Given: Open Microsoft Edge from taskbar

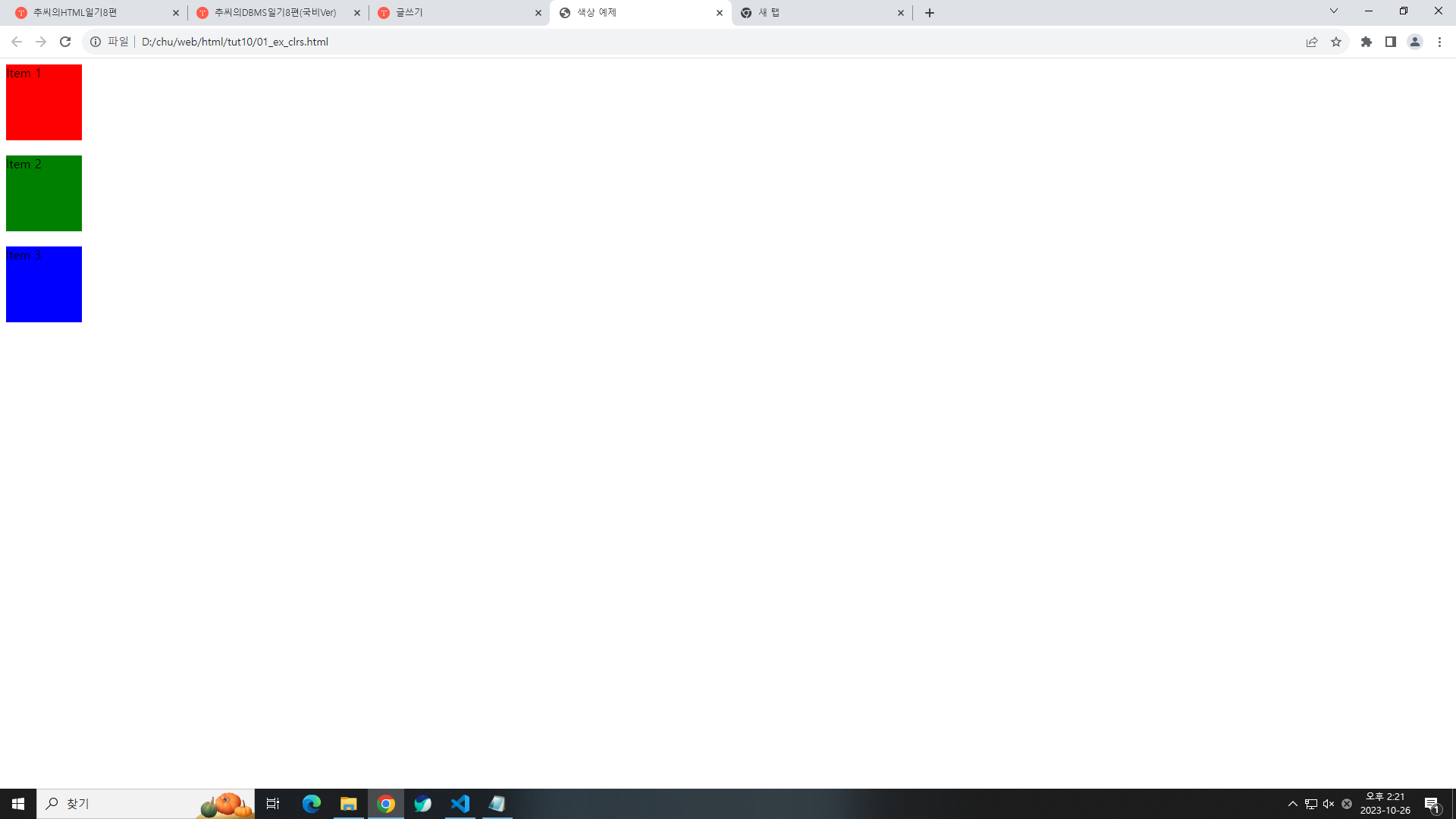Looking at the screenshot, I should coord(312,804).
